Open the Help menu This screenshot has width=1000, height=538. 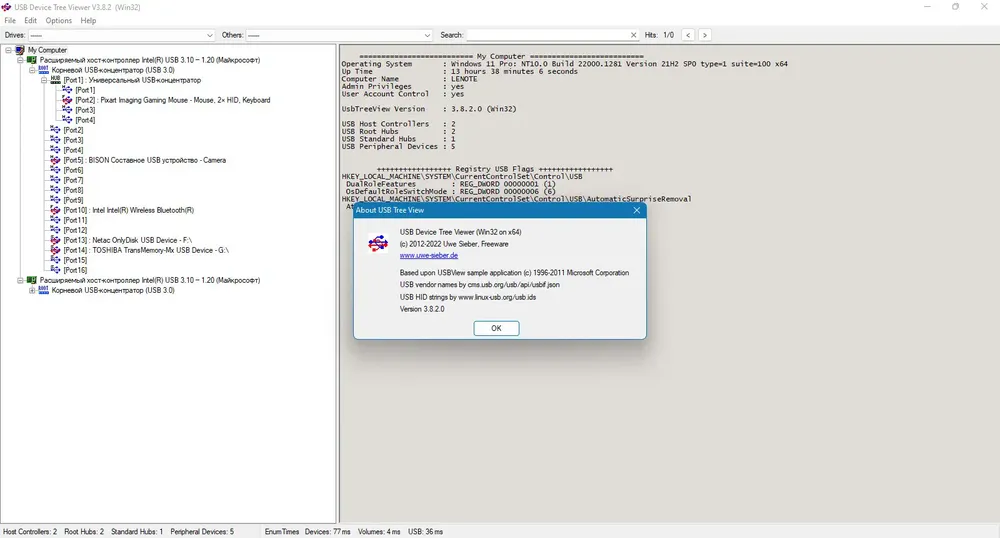88,20
